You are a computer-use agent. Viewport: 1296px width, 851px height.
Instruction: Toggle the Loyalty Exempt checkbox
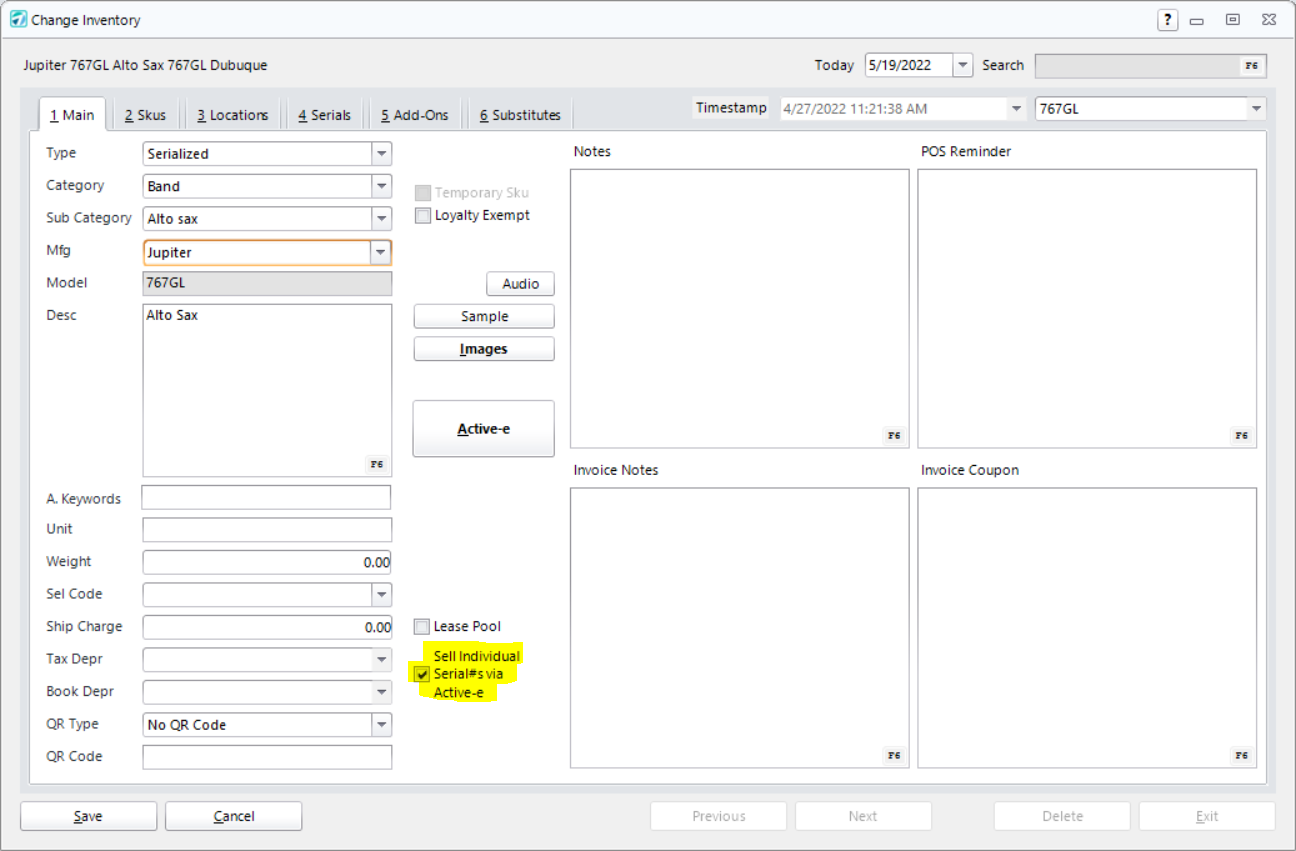tap(423, 215)
